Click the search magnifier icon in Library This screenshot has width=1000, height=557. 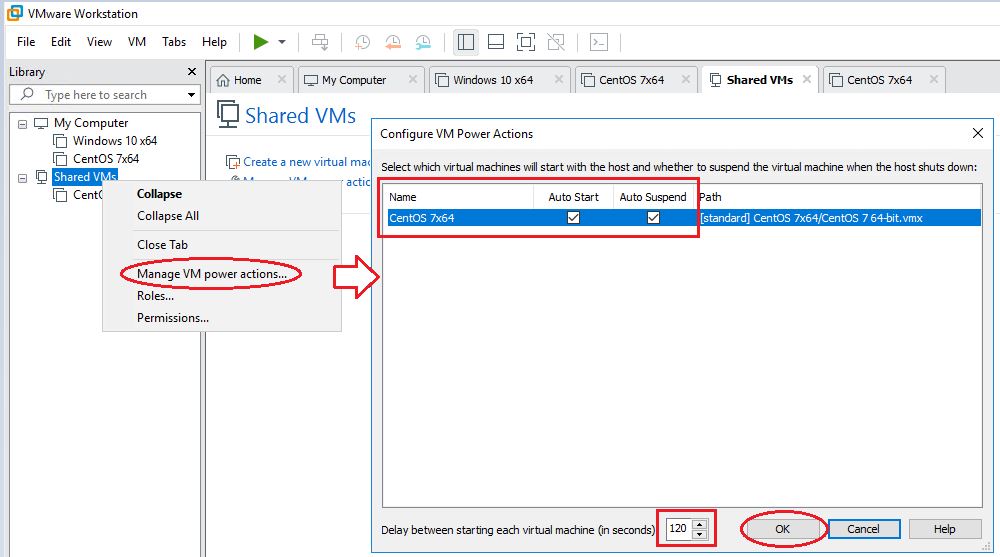pos(27,94)
